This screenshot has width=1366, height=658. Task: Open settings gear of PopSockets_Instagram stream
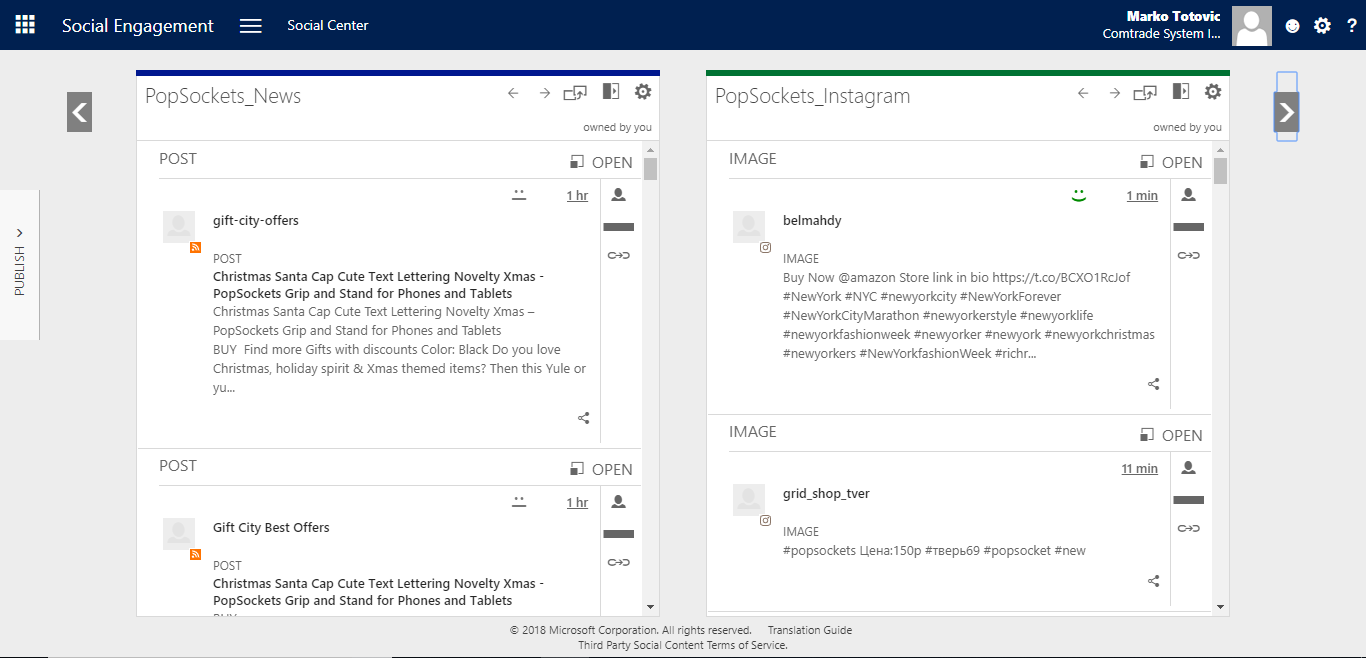click(x=1213, y=92)
